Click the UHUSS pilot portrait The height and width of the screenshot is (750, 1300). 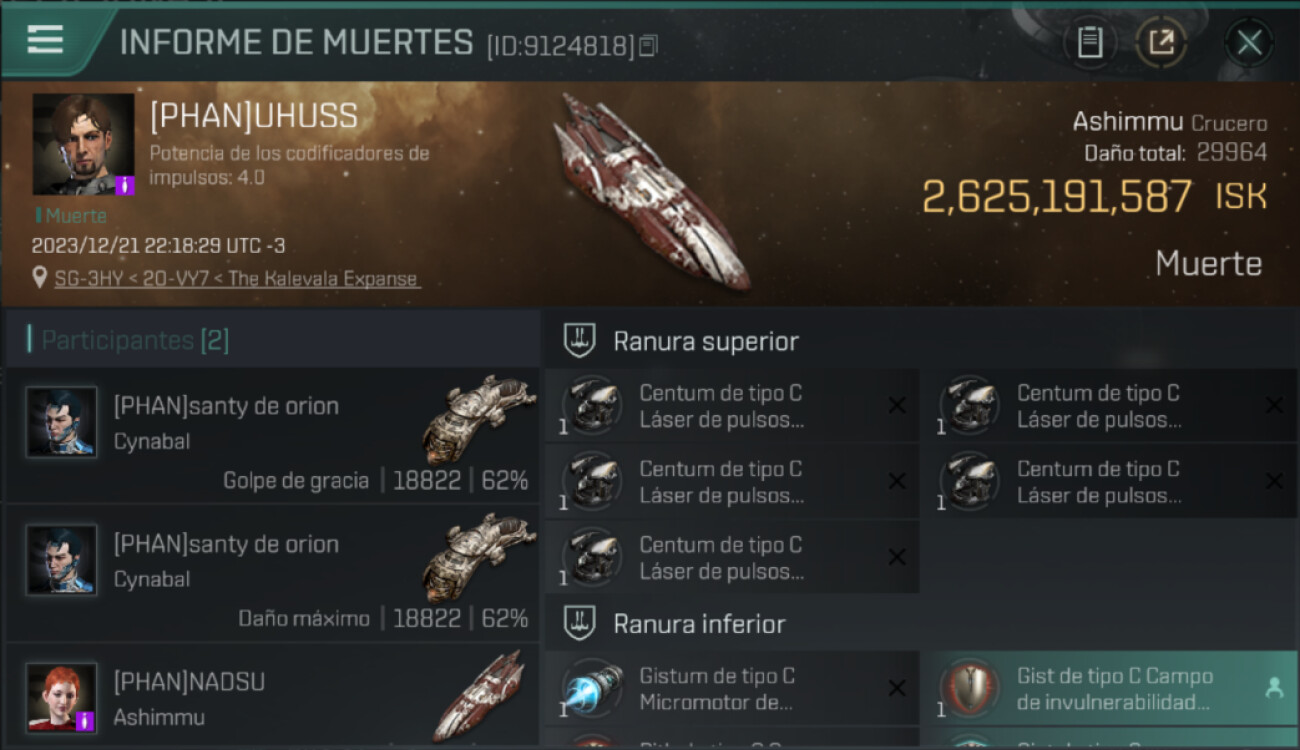pyautogui.click(x=84, y=145)
